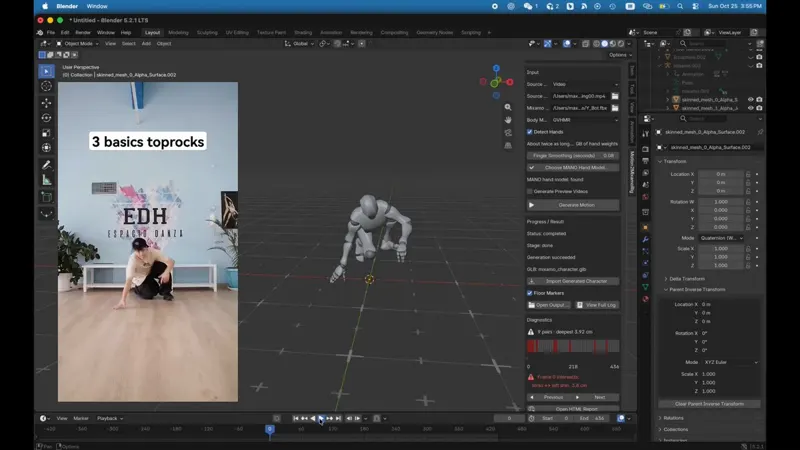Viewport: 800px width, 450px height.
Task: Hide skinned_mesh_0_Alpha_S in outliner via eye
Action: (751, 99)
